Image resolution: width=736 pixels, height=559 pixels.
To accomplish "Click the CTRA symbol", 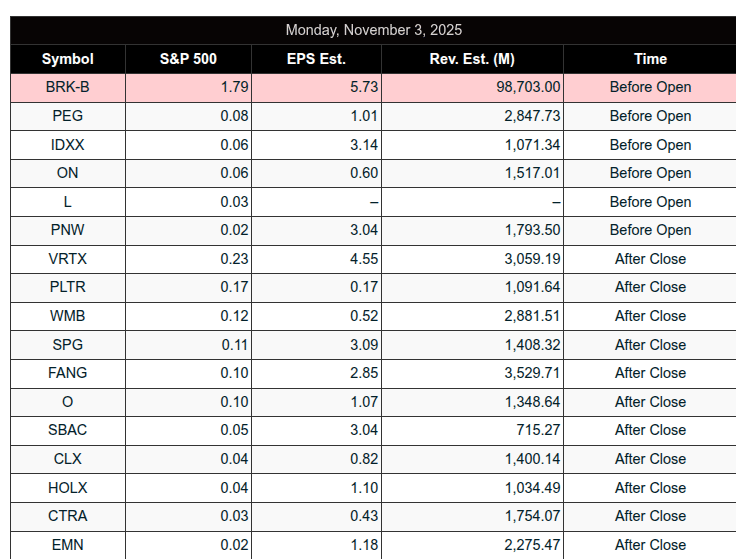I will 67,516.
